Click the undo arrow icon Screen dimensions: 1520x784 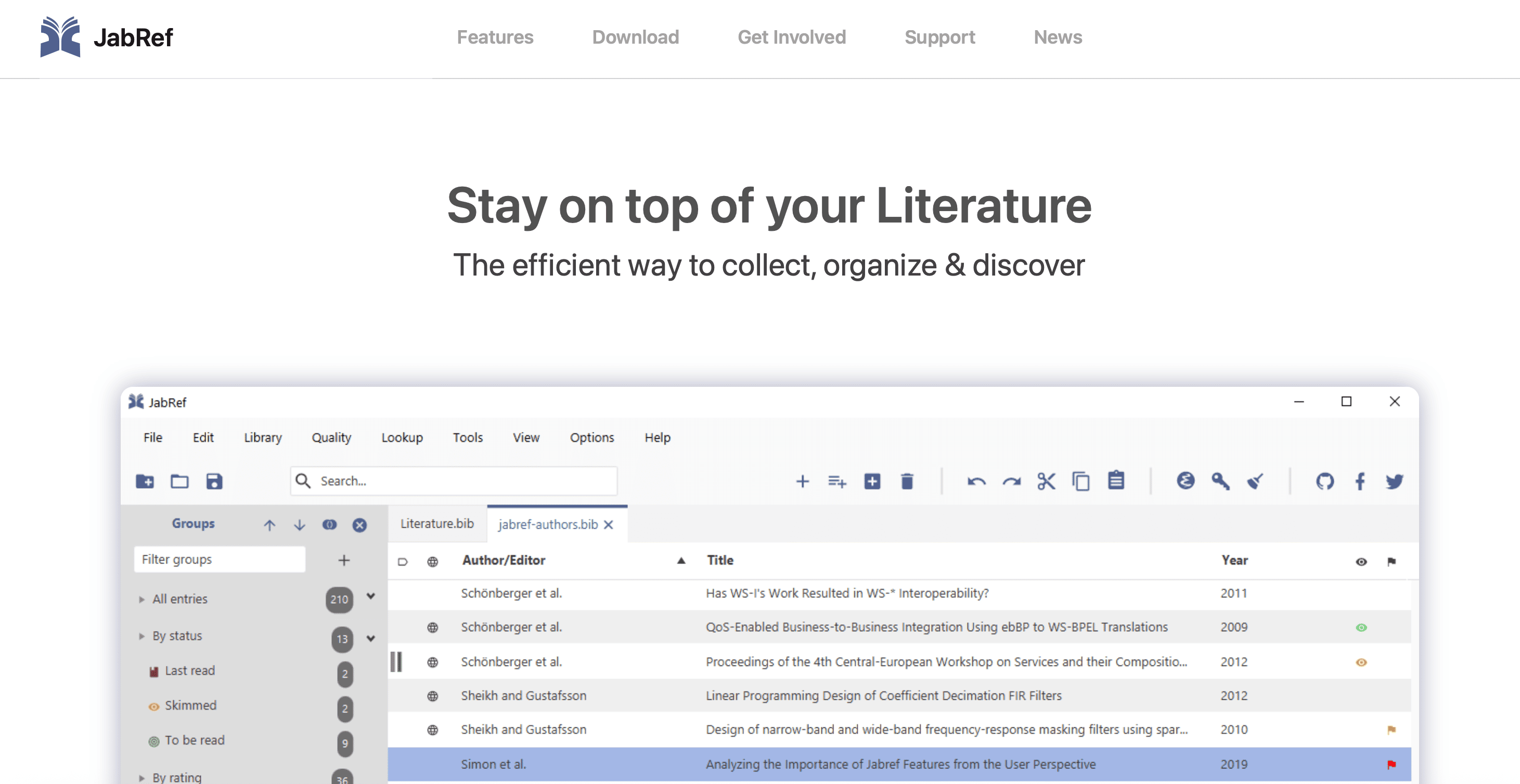click(x=976, y=481)
